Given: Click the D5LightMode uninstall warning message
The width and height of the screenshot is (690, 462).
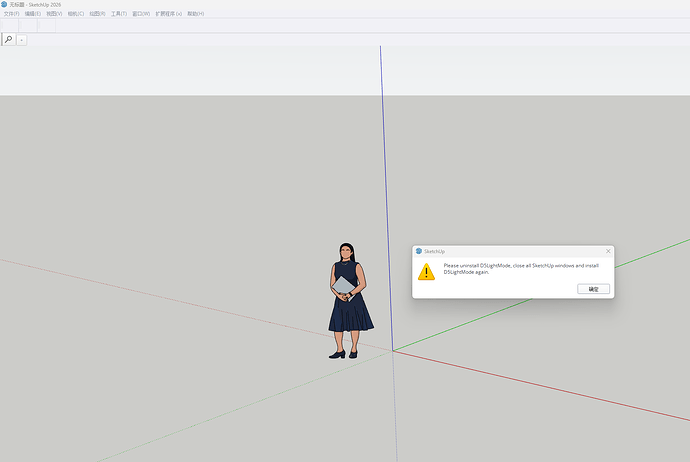Looking at the screenshot, I should point(521,269).
